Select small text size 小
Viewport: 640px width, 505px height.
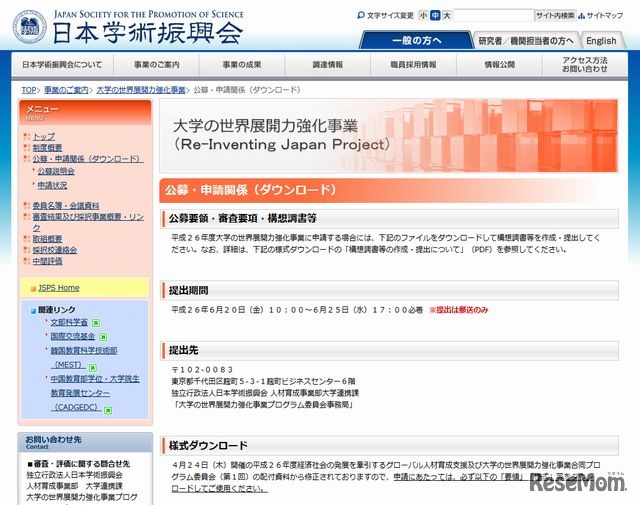click(424, 16)
